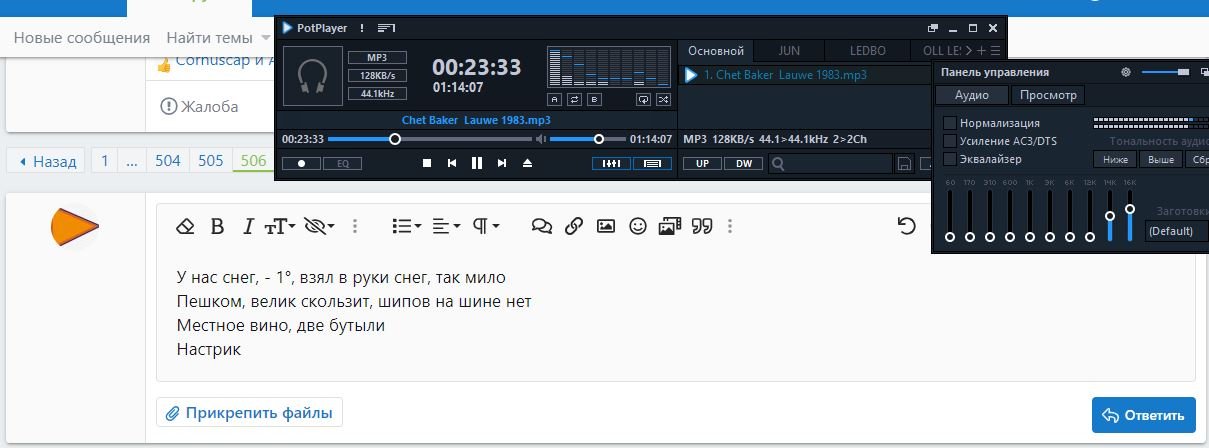Toggle repeat playback icon under spectrum
The width and height of the screenshot is (1209, 448).
coord(643,99)
